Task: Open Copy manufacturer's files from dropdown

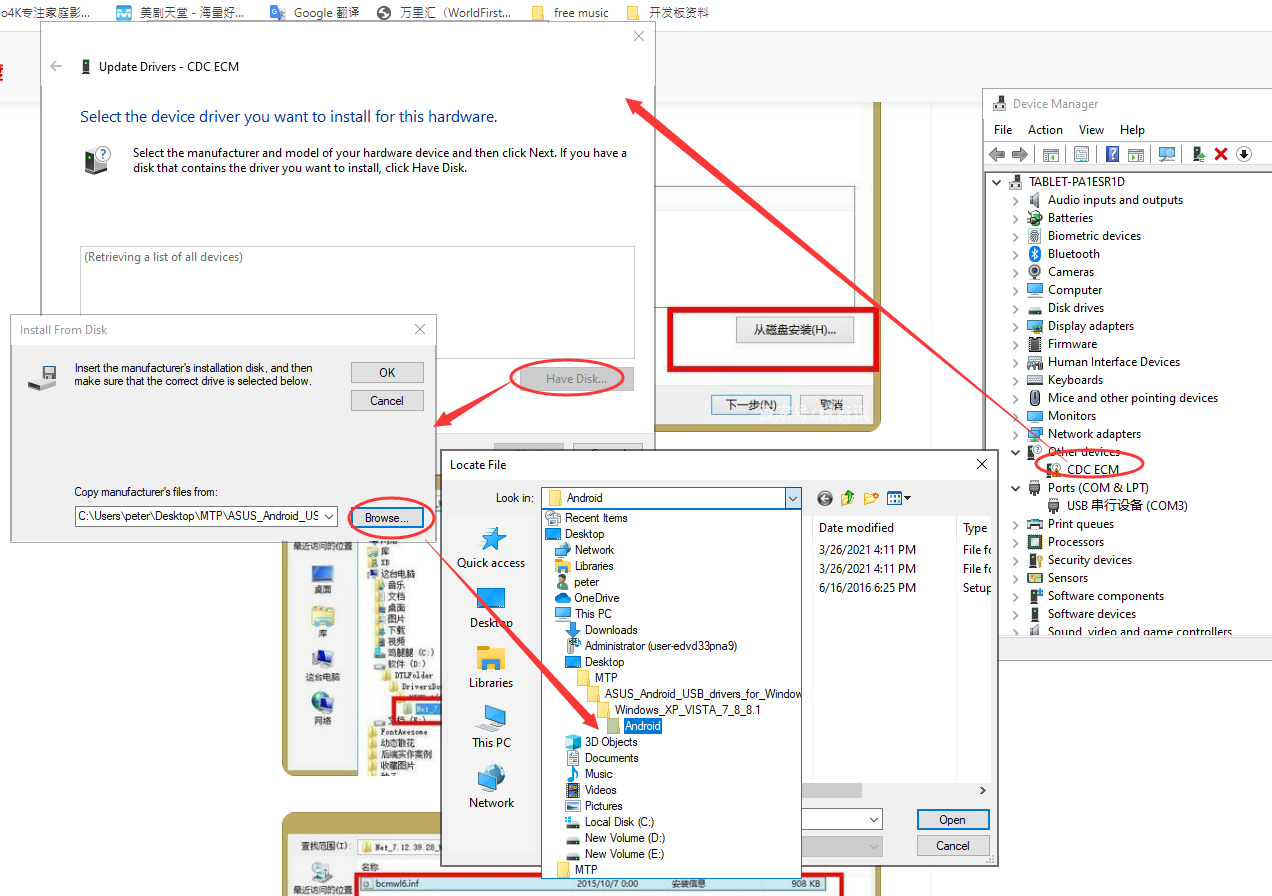Action: [x=329, y=517]
